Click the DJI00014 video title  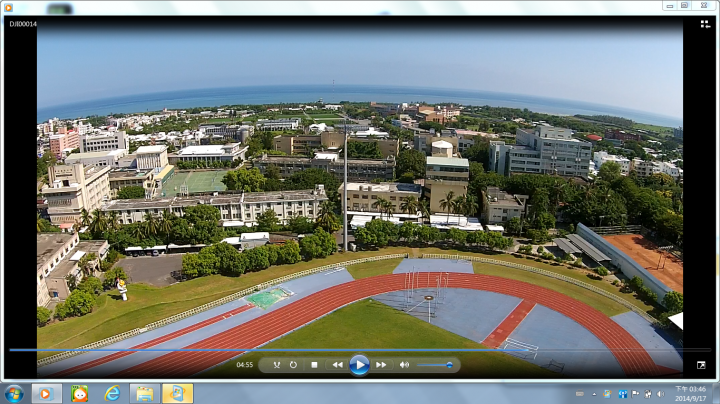[x=23, y=24]
